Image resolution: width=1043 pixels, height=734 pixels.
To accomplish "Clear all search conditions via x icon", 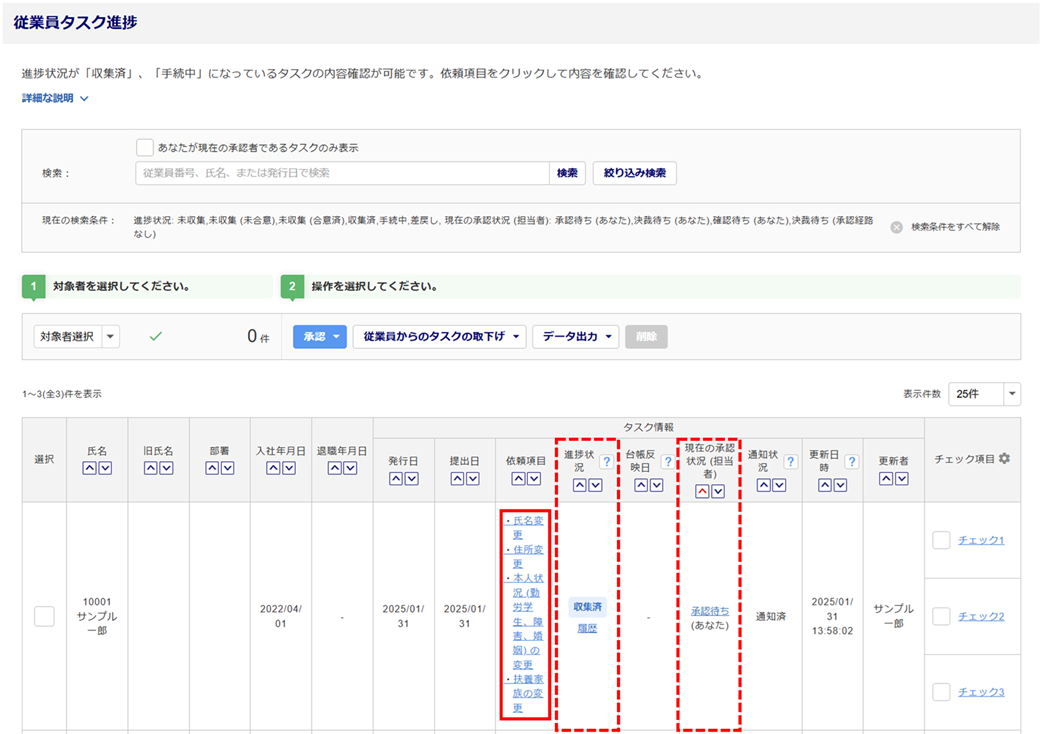I will pyautogui.click(x=896, y=227).
